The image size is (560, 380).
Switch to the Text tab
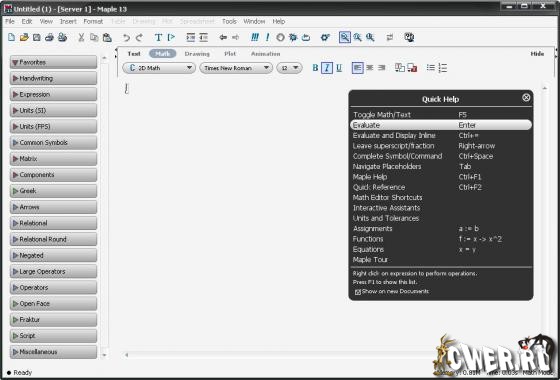(134, 54)
